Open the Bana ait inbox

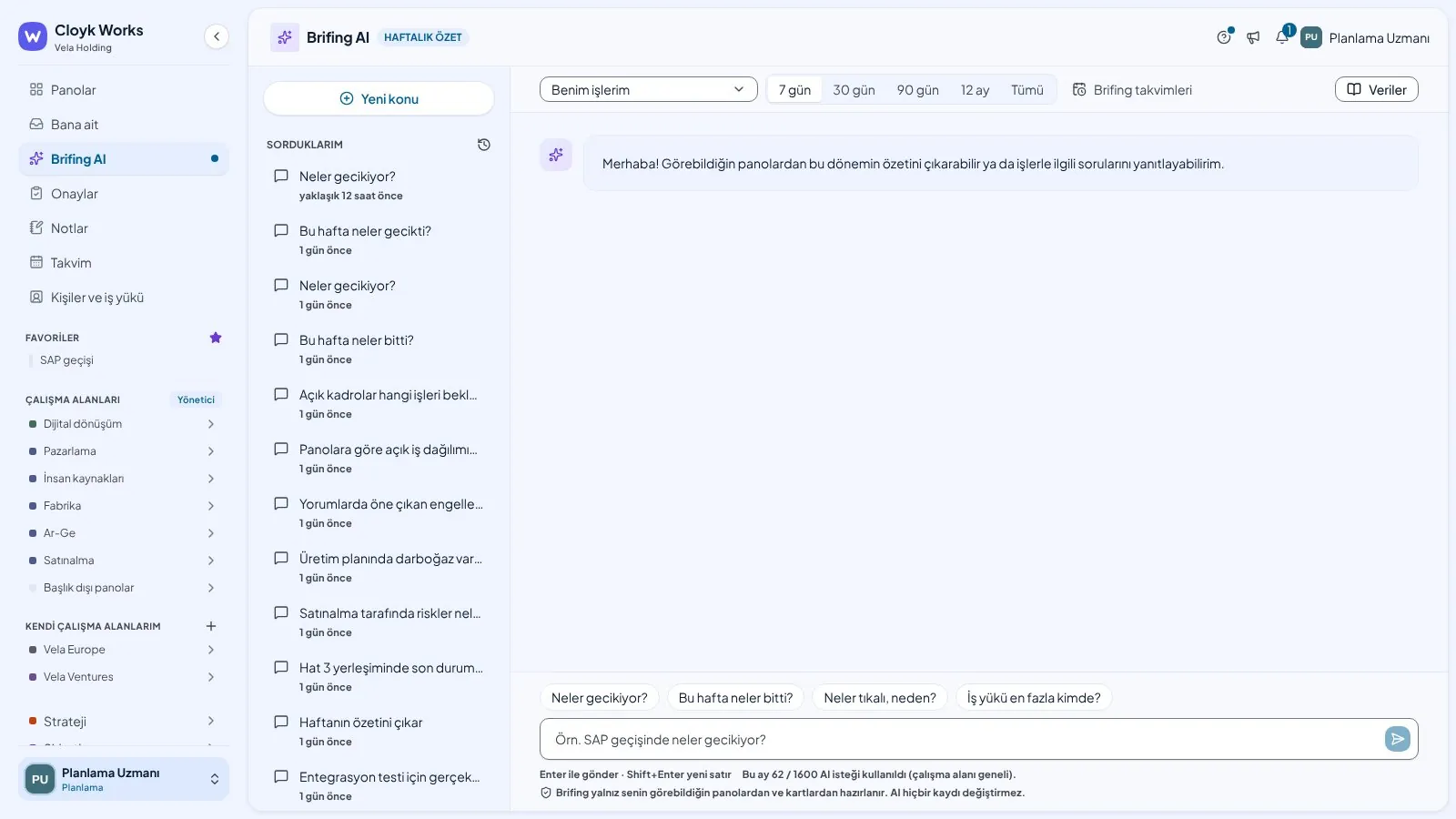[x=124, y=125]
